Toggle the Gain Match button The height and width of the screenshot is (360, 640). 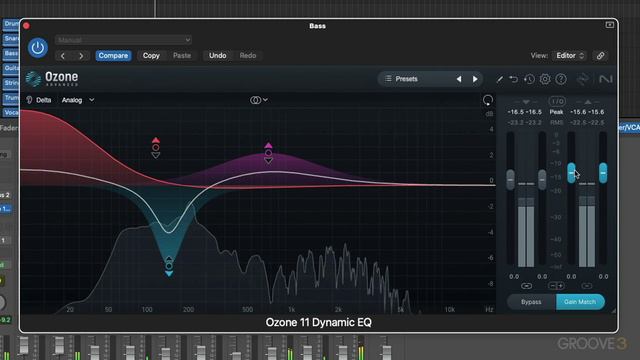[x=580, y=302]
